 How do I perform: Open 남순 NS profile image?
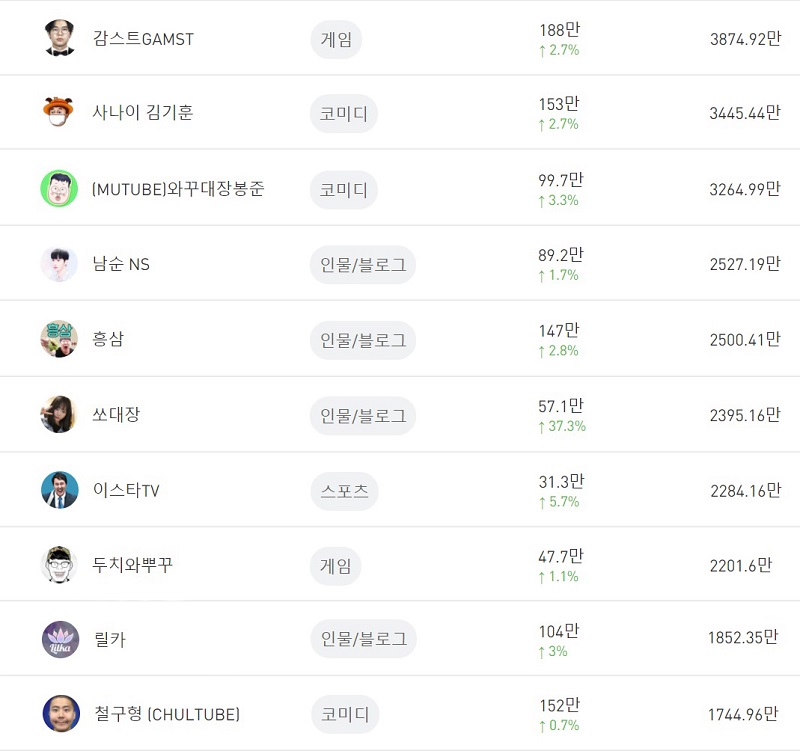click(x=59, y=264)
